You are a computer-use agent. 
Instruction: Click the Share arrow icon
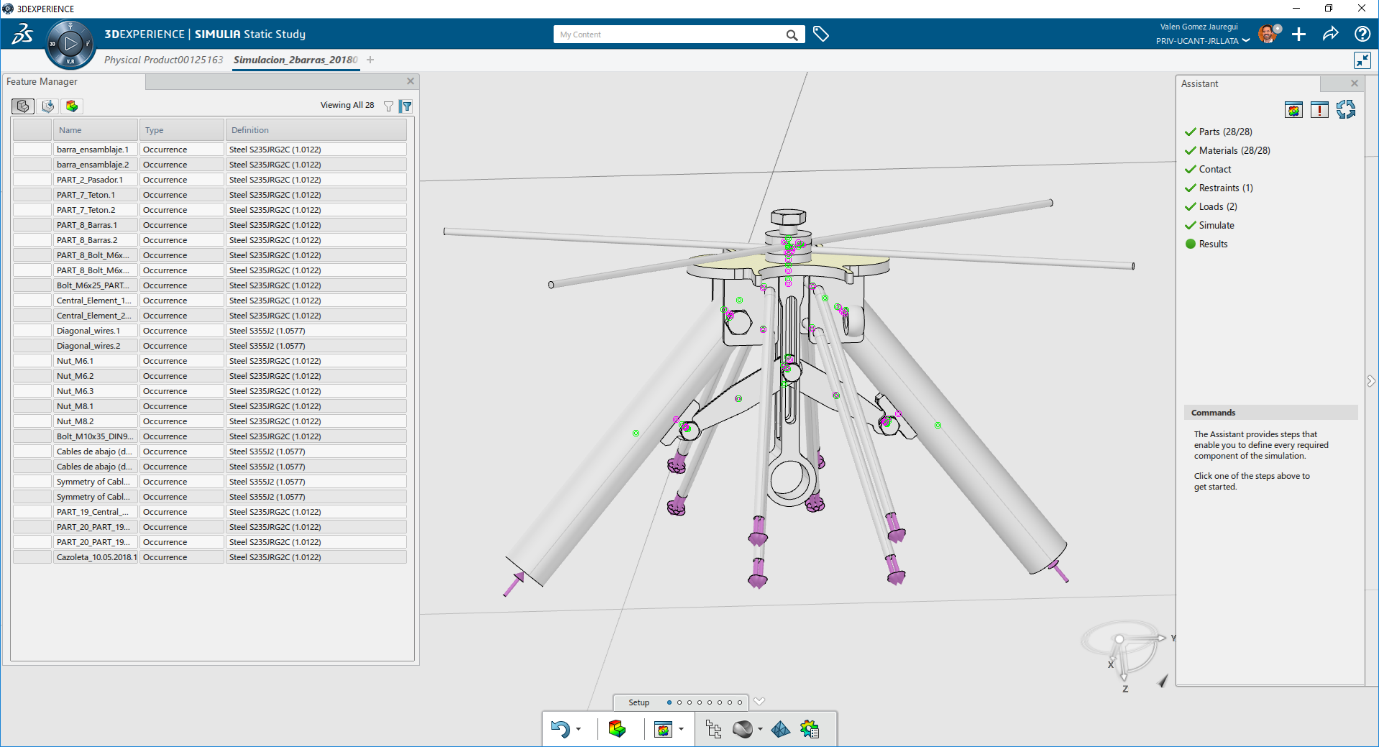coord(1331,34)
